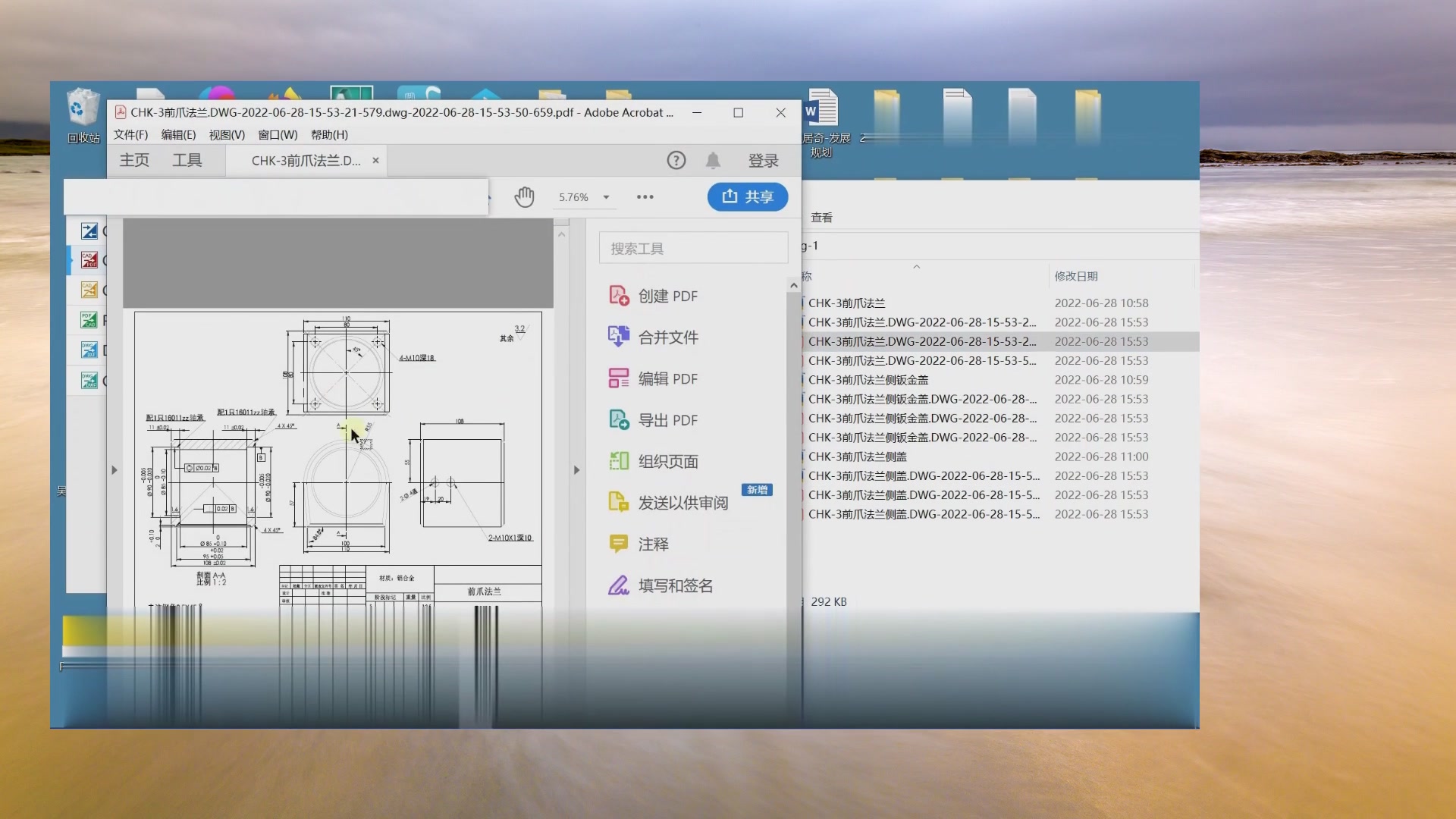Screen dimensions: 1456x819
Task: Select the PDF to CAD conversion icon
Action: 89,319
